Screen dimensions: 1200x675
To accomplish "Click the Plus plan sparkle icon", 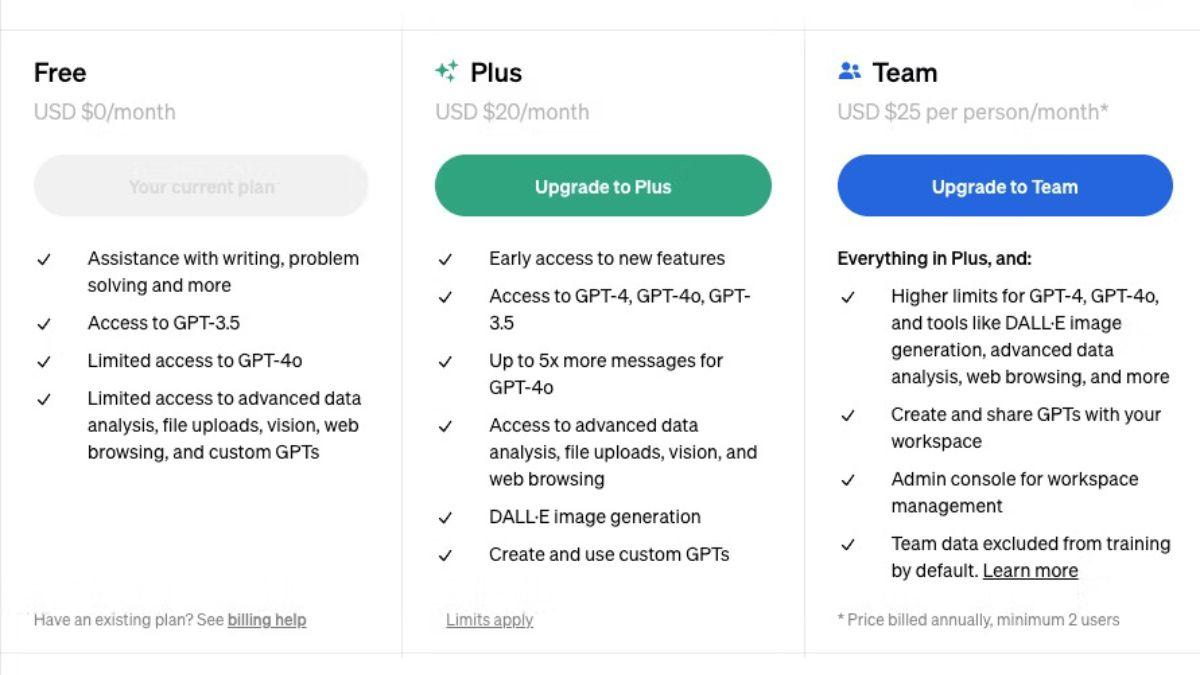I will coord(446,71).
